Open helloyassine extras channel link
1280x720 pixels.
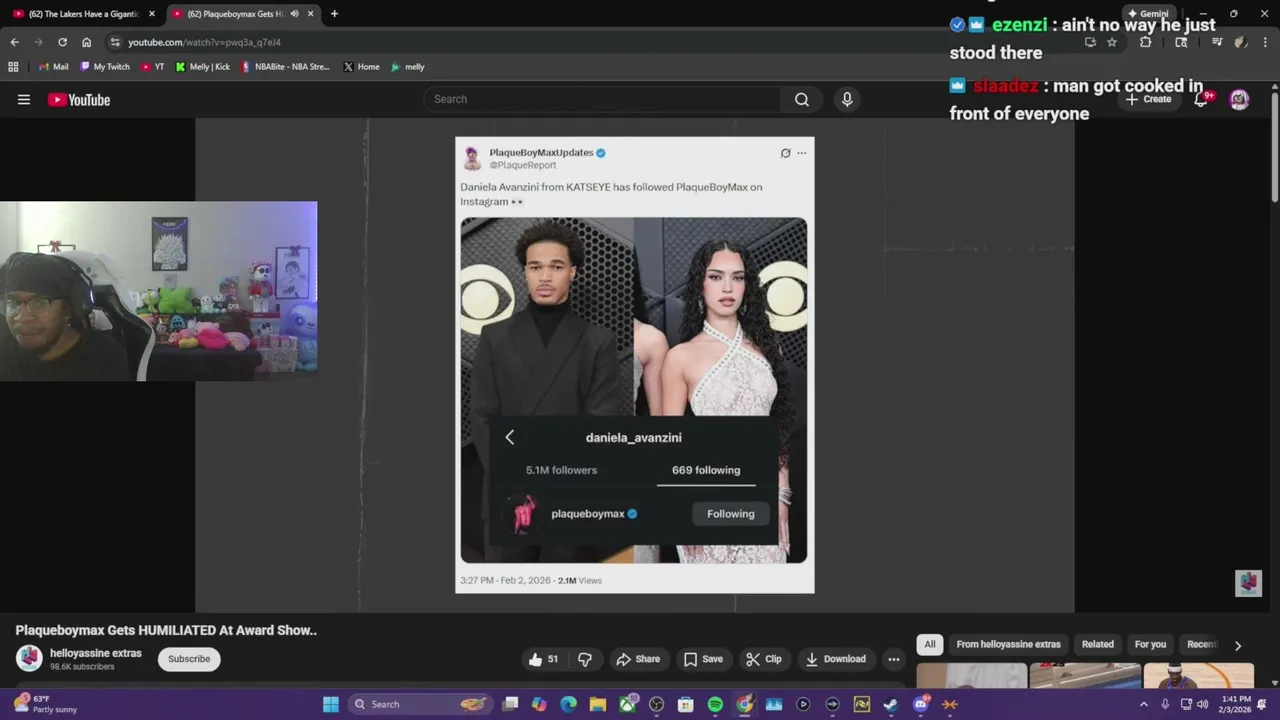pos(96,653)
